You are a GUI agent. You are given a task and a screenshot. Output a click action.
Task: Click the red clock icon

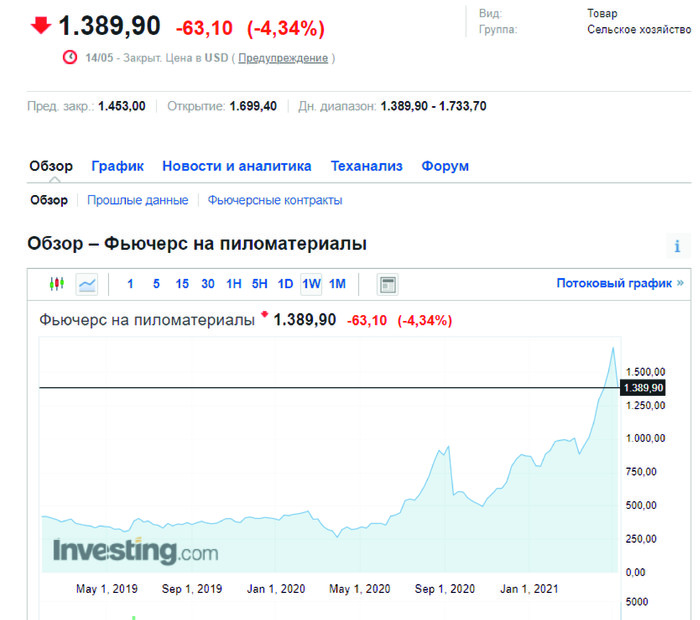(x=70, y=57)
